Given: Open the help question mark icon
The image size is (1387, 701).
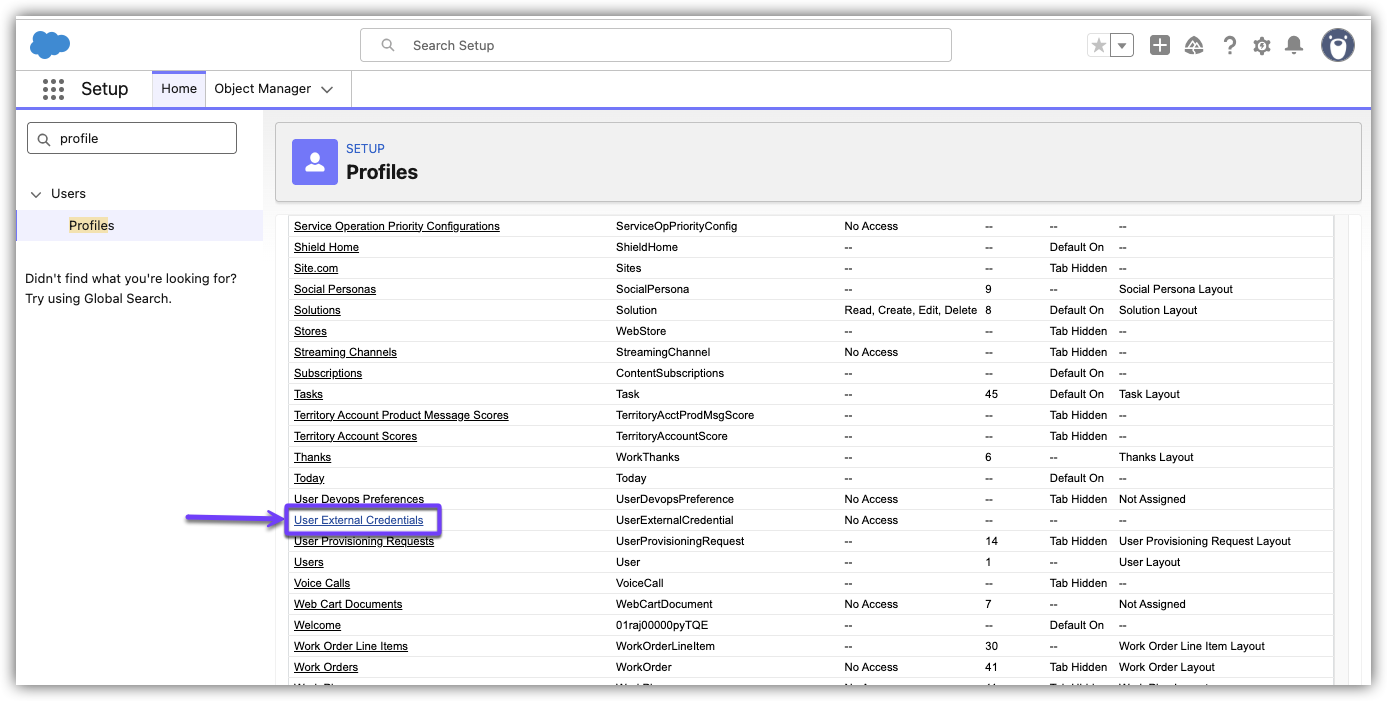Looking at the screenshot, I should tap(1230, 45).
